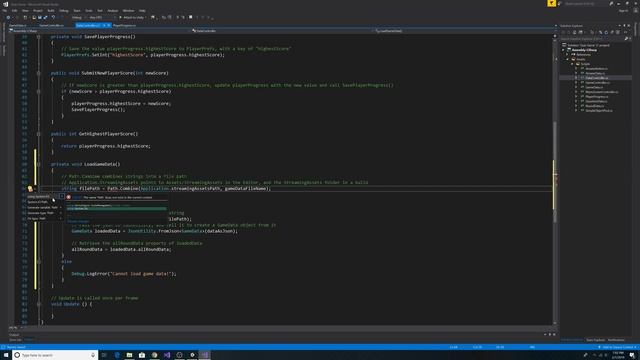
Task: Open the Team menu
Action: [x=77, y=11]
